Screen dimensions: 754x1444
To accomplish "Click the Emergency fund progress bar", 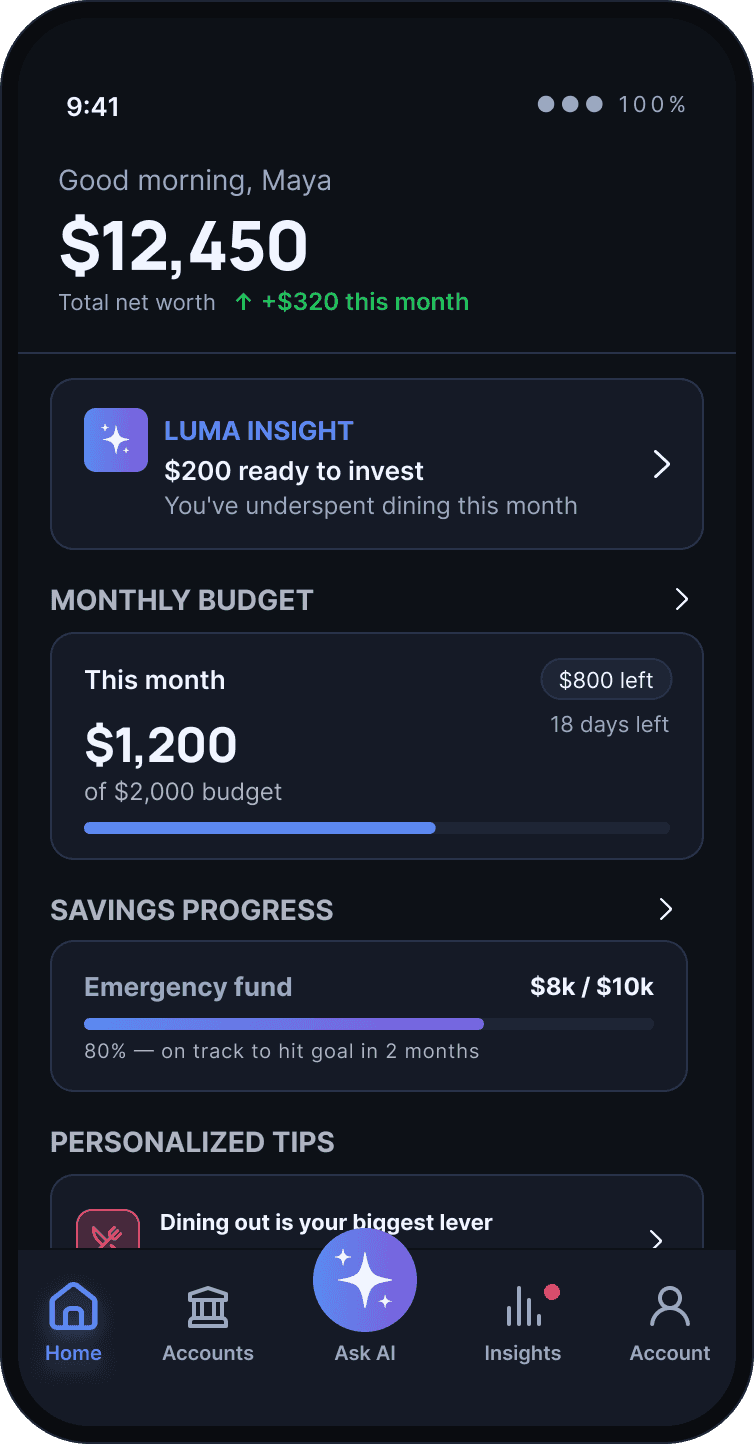I will pyautogui.click(x=369, y=1024).
